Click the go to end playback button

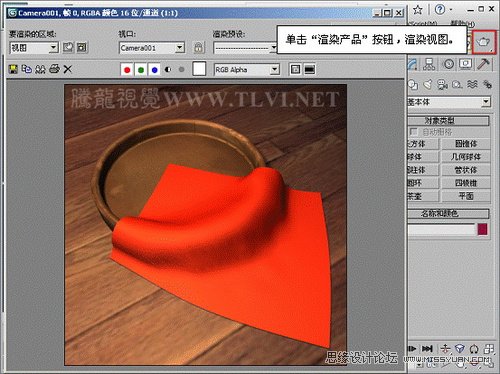[427, 349]
